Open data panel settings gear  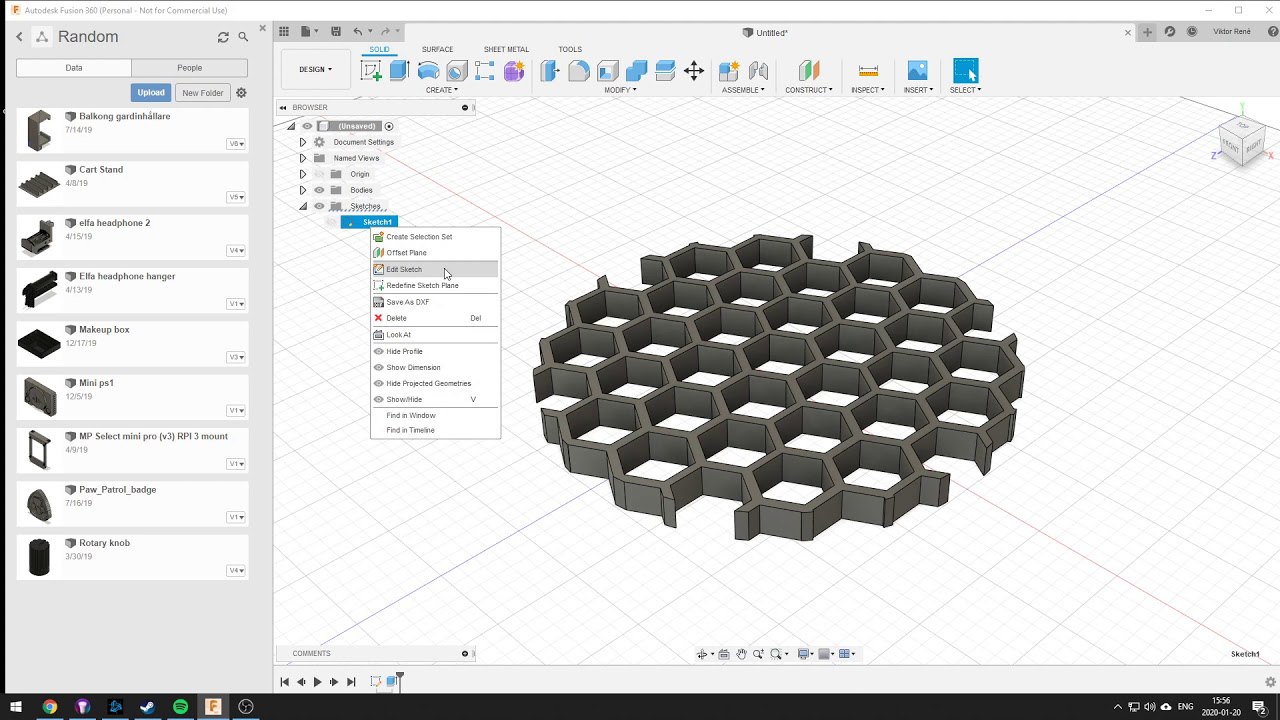(x=241, y=93)
